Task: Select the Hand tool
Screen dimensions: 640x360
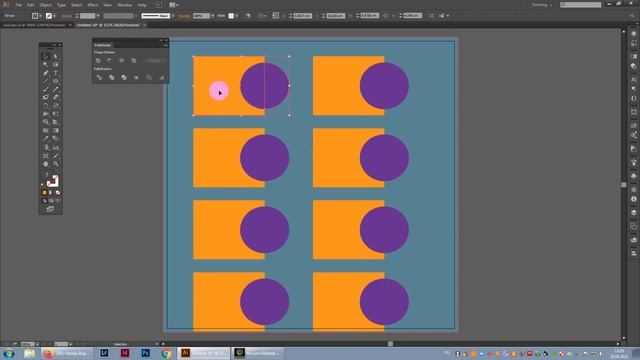Action: click(46, 164)
